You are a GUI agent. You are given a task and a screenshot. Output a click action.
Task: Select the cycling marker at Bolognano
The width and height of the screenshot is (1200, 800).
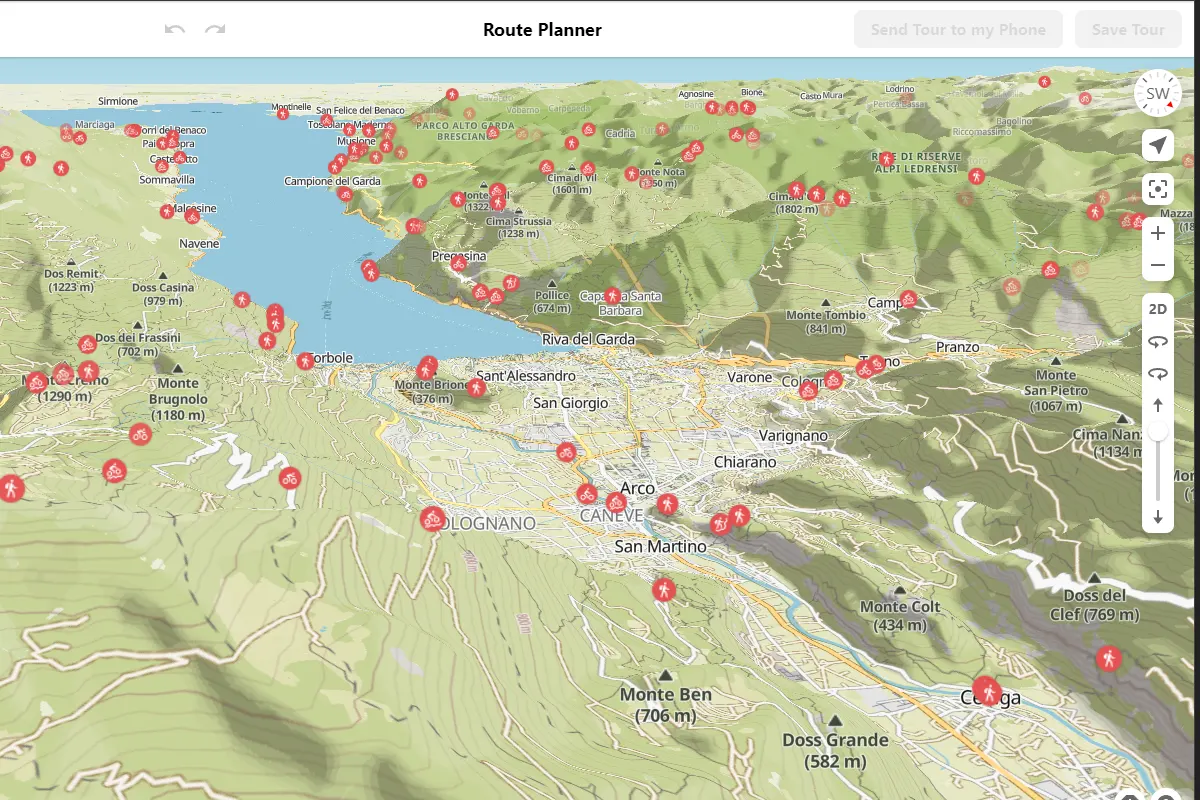433,518
